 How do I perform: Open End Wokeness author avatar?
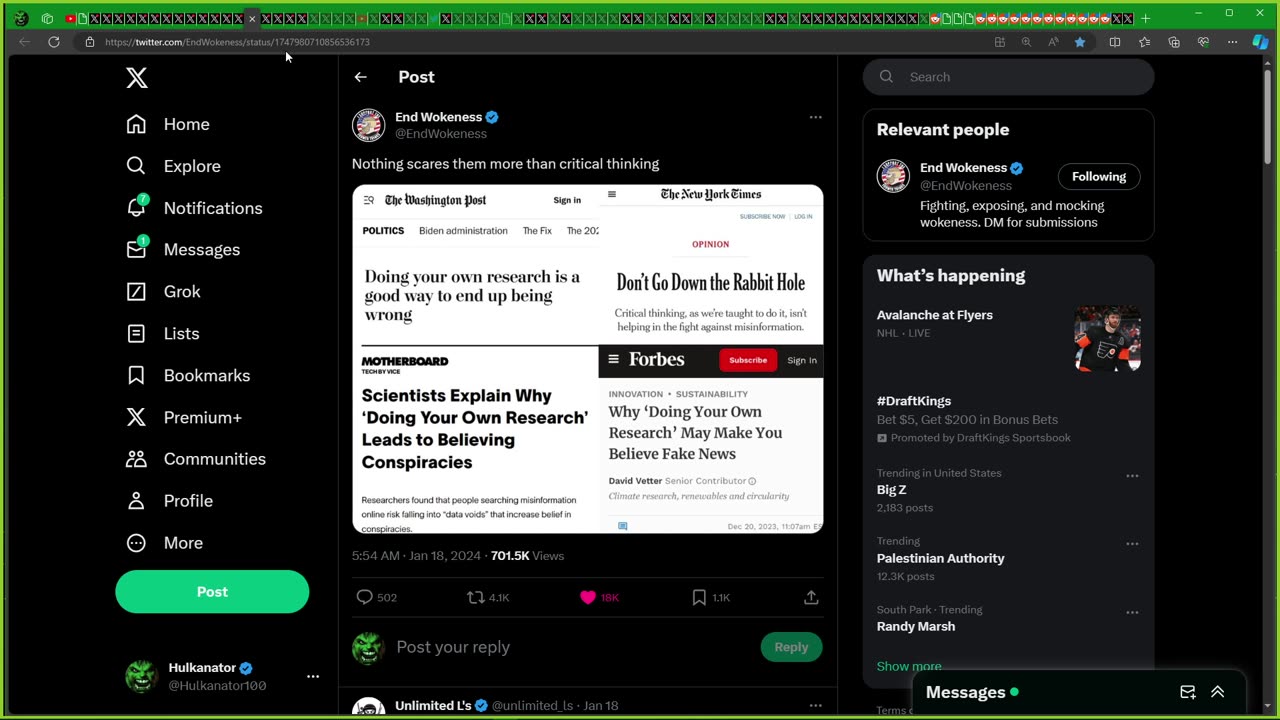click(x=368, y=125)
